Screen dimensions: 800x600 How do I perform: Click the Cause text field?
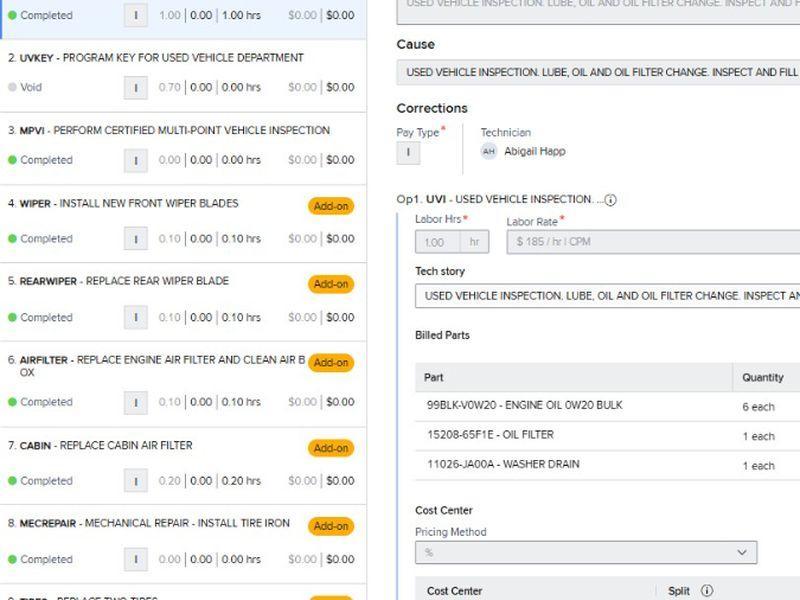click(x=598, y=73)
